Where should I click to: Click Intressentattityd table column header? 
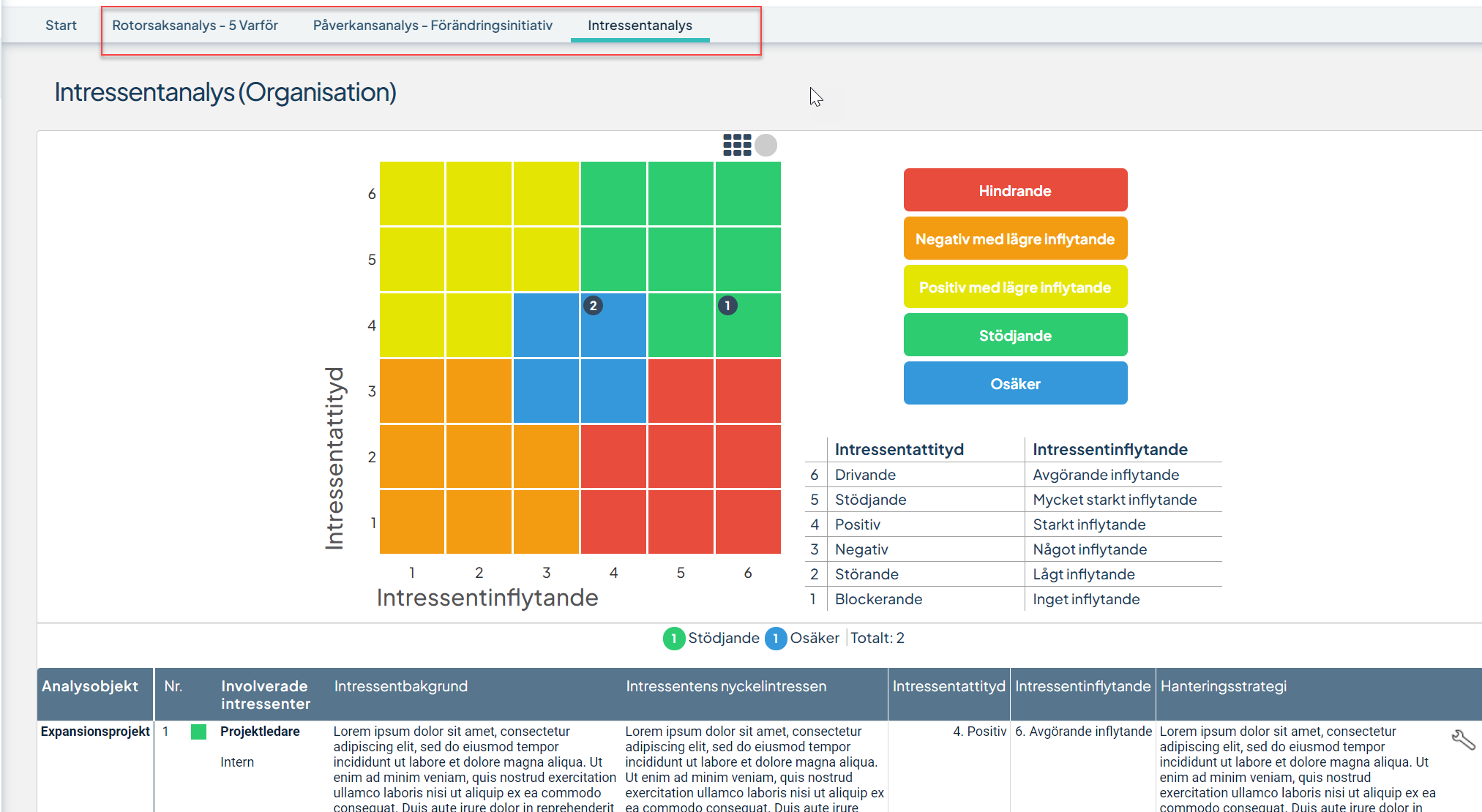pyautogui.click(x=948, y=686)
